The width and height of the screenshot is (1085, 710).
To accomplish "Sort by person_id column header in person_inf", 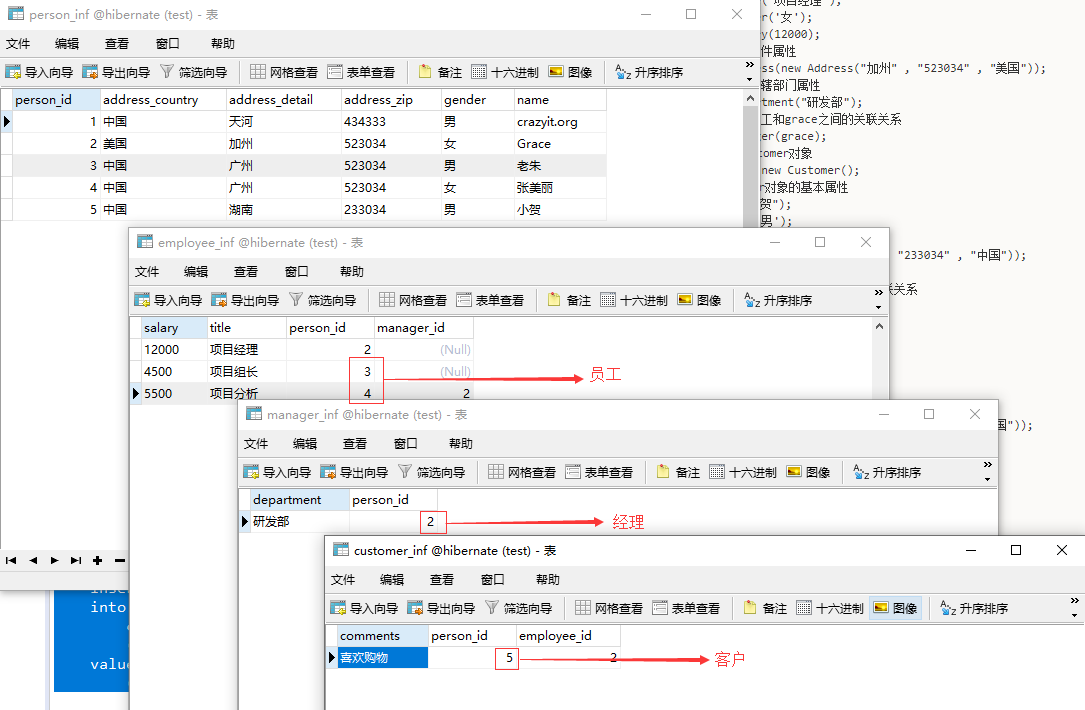I will point(56,100).
